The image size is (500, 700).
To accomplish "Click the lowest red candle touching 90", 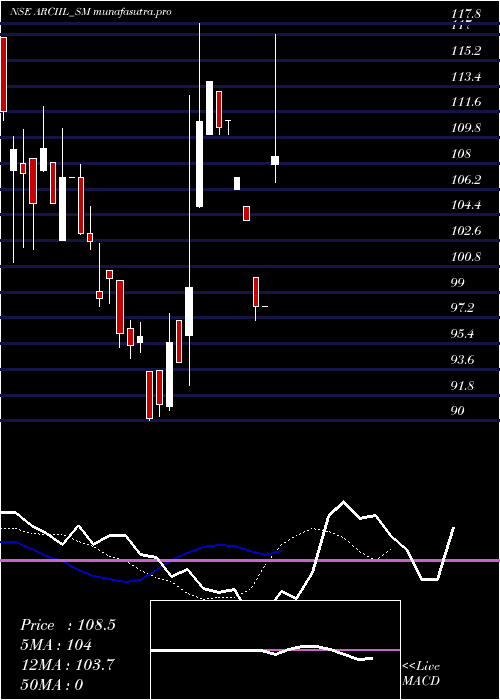I will pyautogui.click(x=149, y=395).
